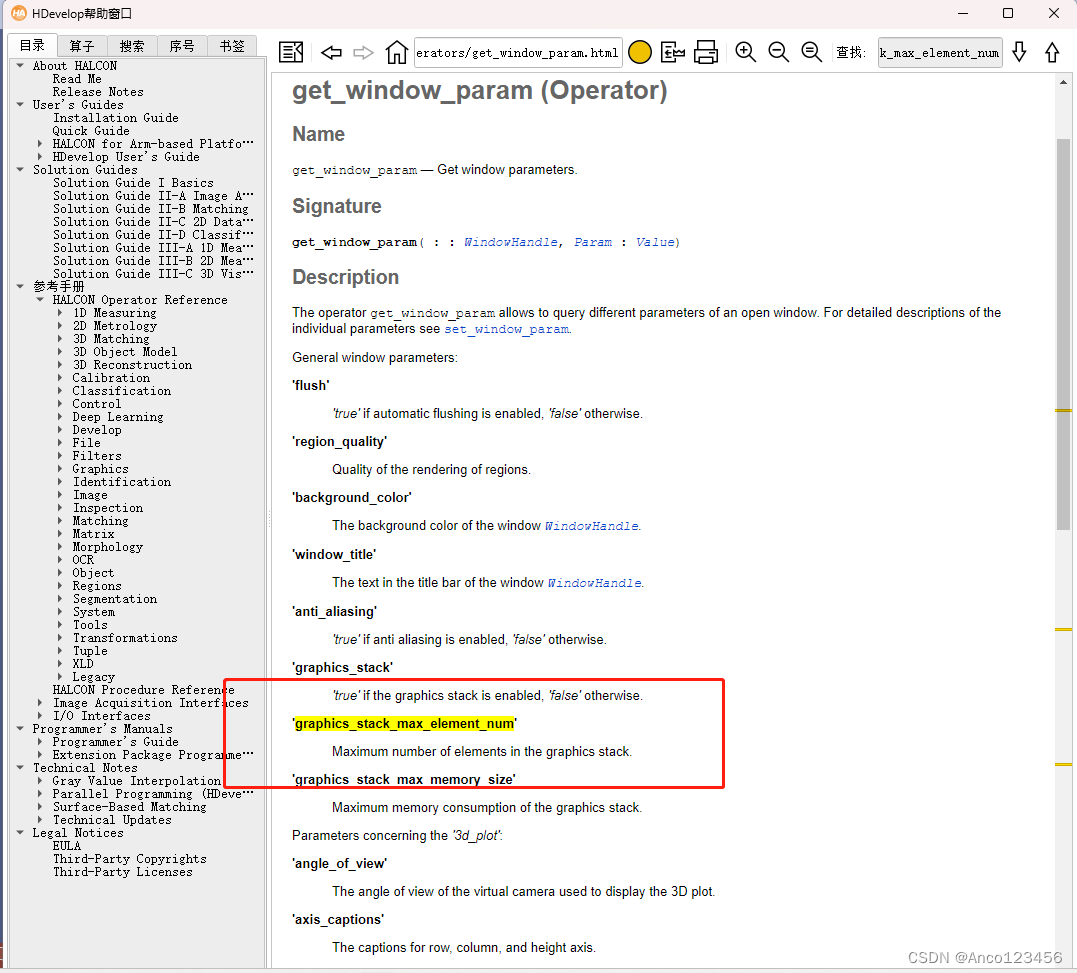Switch to the 搜索 tab
1077x973 pixels.
pyautogui.click(x=132, y=46)
